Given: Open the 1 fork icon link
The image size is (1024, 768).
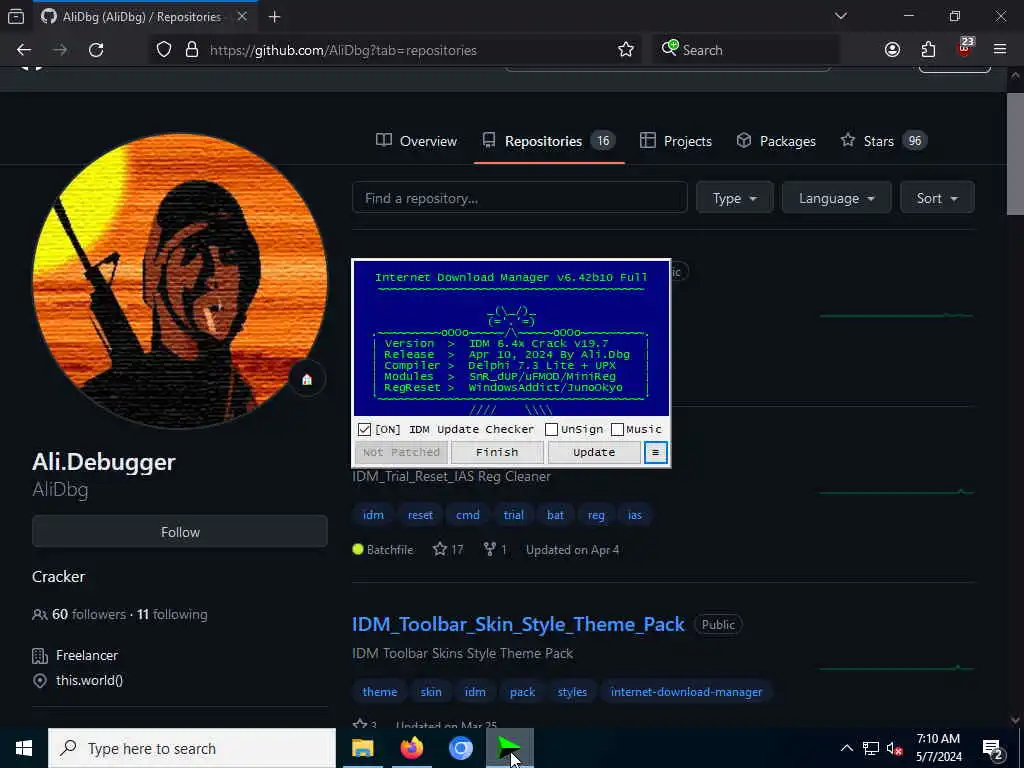Looking at the screenshot, I should click(495, 550).
